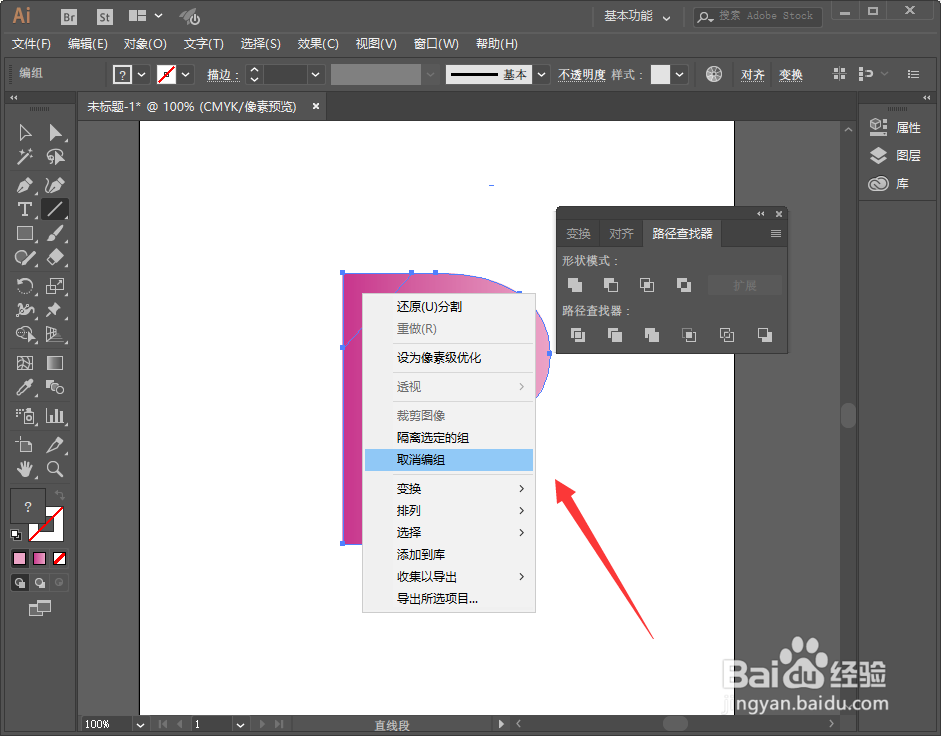This screenshot has width=941, height=736.
Task: Open 库 panel
Action: (x=888, y=184)
